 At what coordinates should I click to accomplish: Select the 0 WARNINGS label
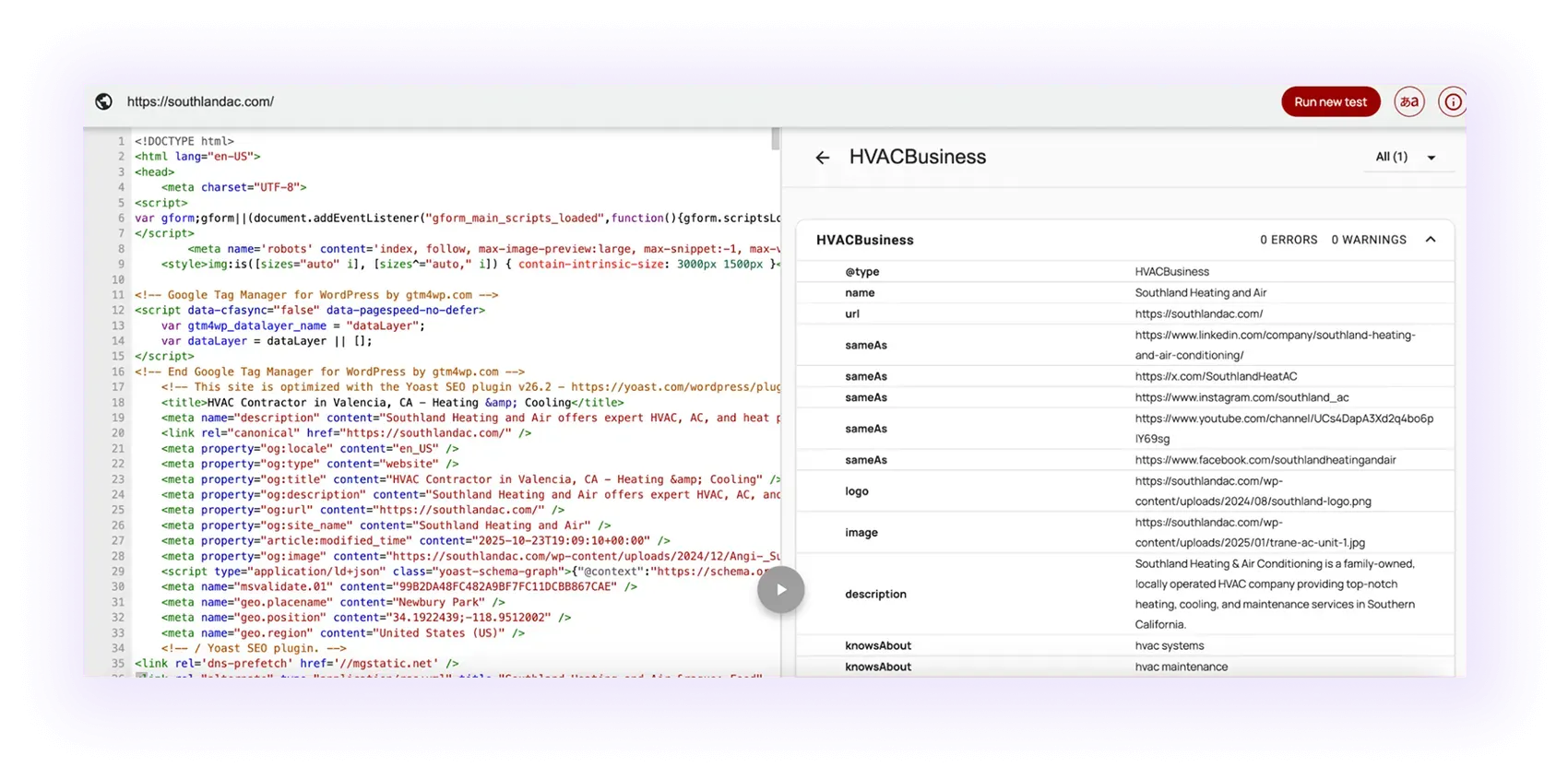coord(1369,240)
